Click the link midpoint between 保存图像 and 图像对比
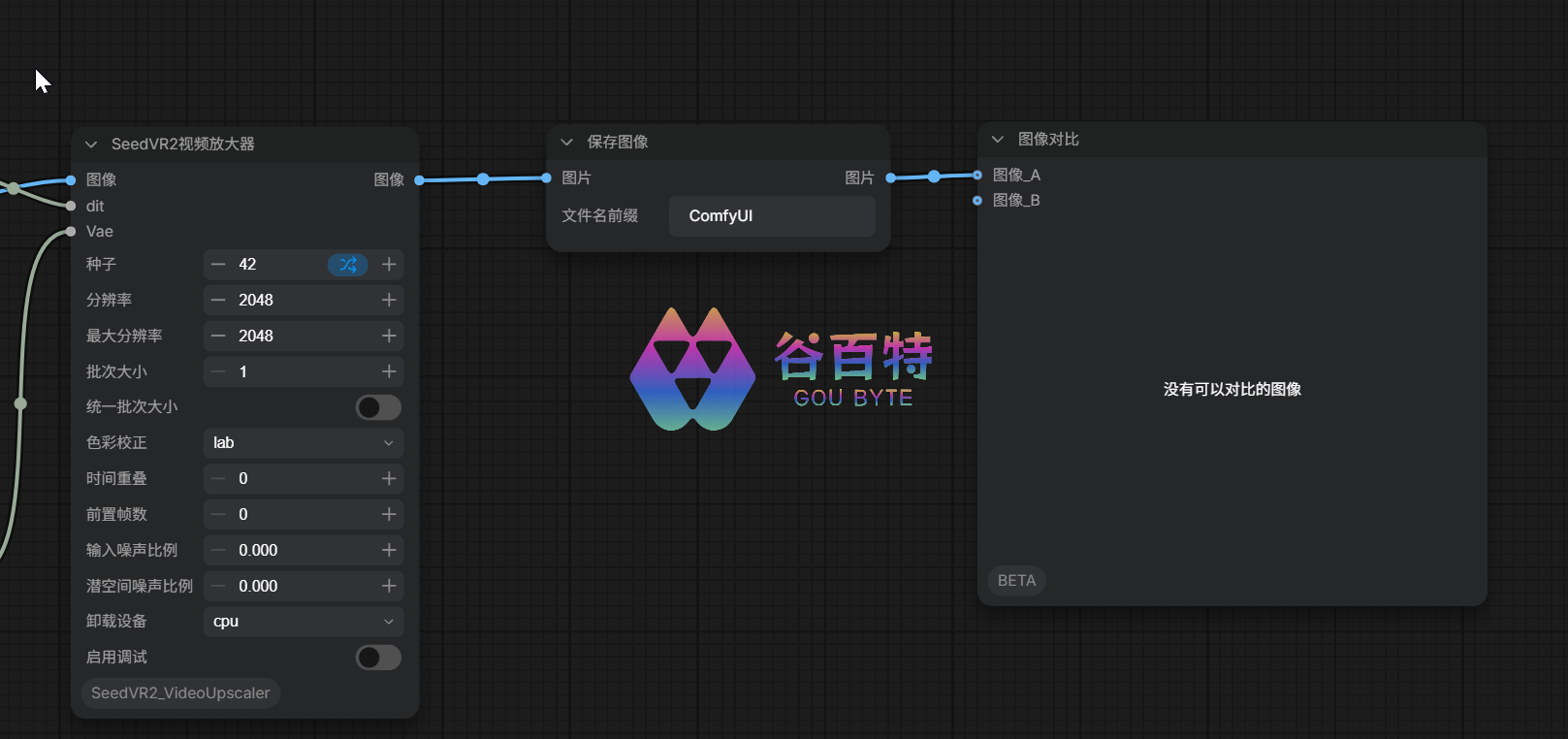Image resolution: width=1568 pixels, height=739 pixels. [x=934, y=177]
